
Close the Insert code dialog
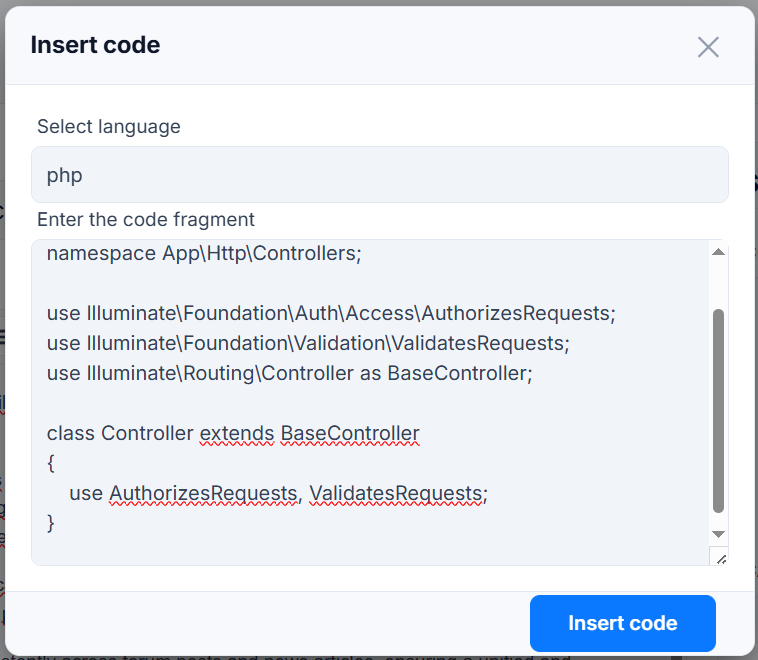[708, 47]
